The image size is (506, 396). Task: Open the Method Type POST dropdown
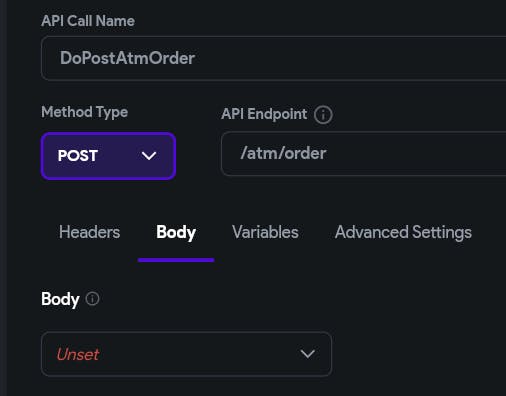pos(108,156)
